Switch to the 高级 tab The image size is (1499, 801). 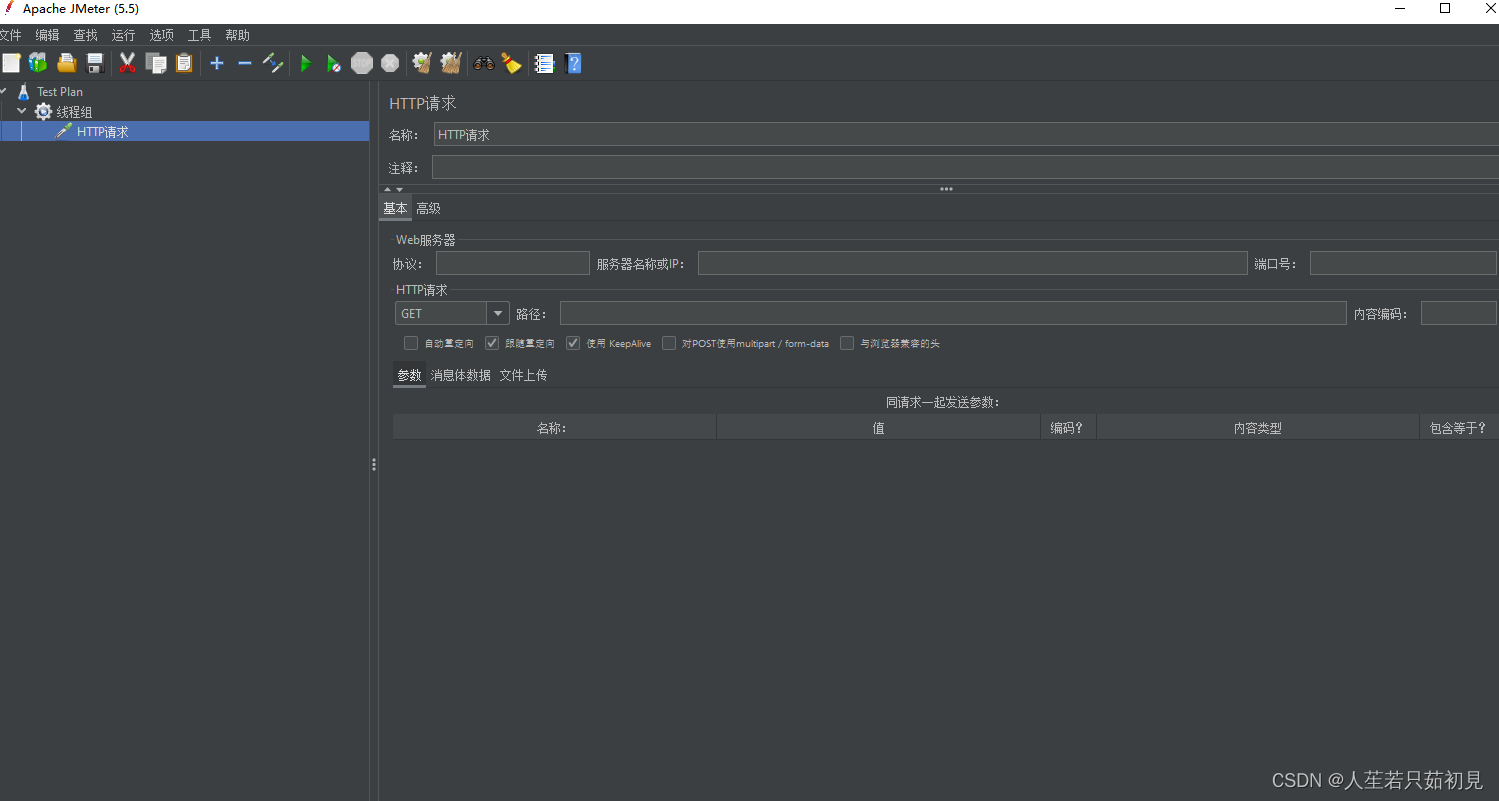[428, 208]
